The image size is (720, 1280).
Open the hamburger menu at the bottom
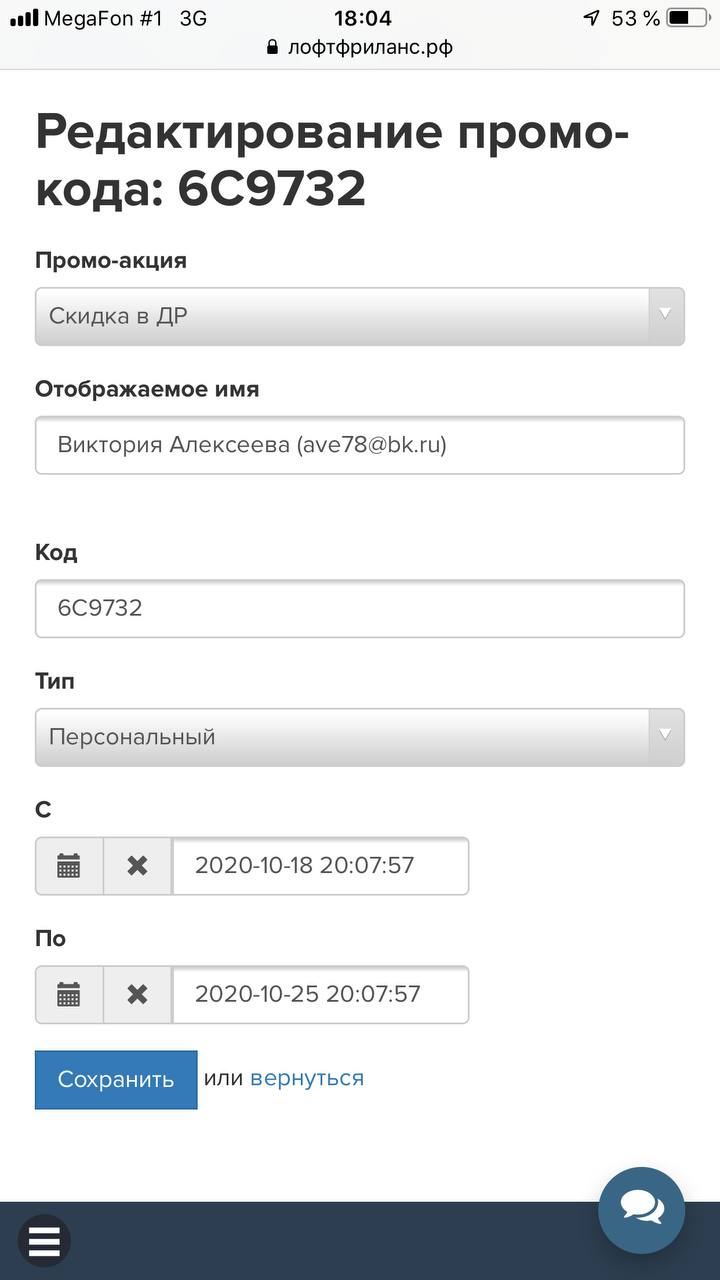coord(44,1241)
